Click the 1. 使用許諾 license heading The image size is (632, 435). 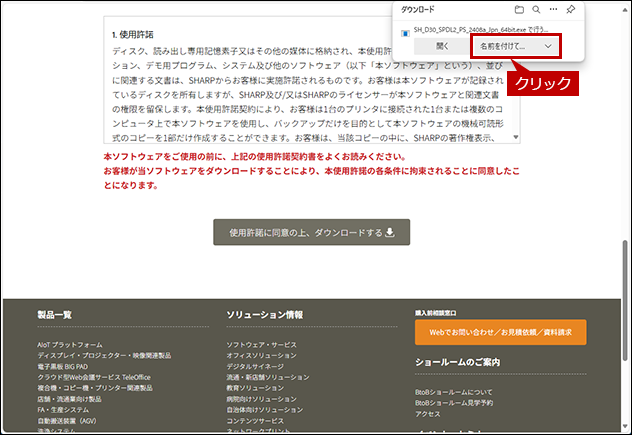point(133,35)
